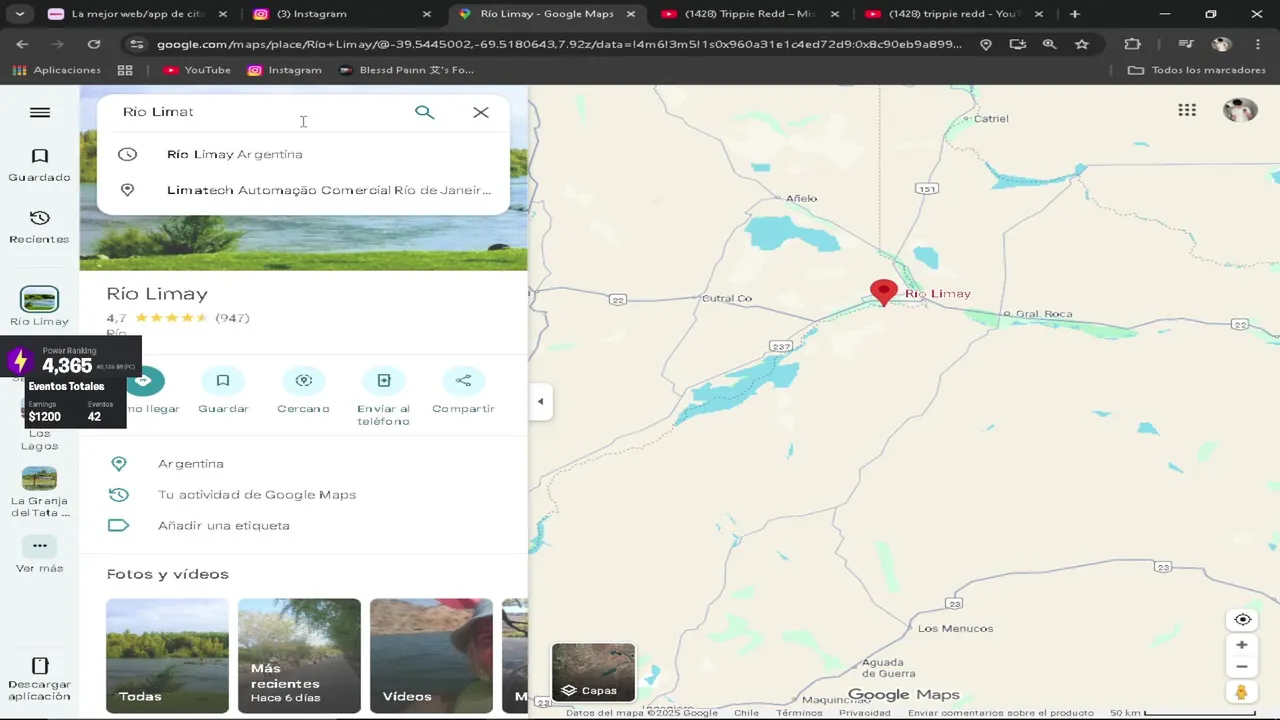Switch to the trippie redd - YouTube tab
Screen dimensions: 1280x720
(x=953, y=14)
